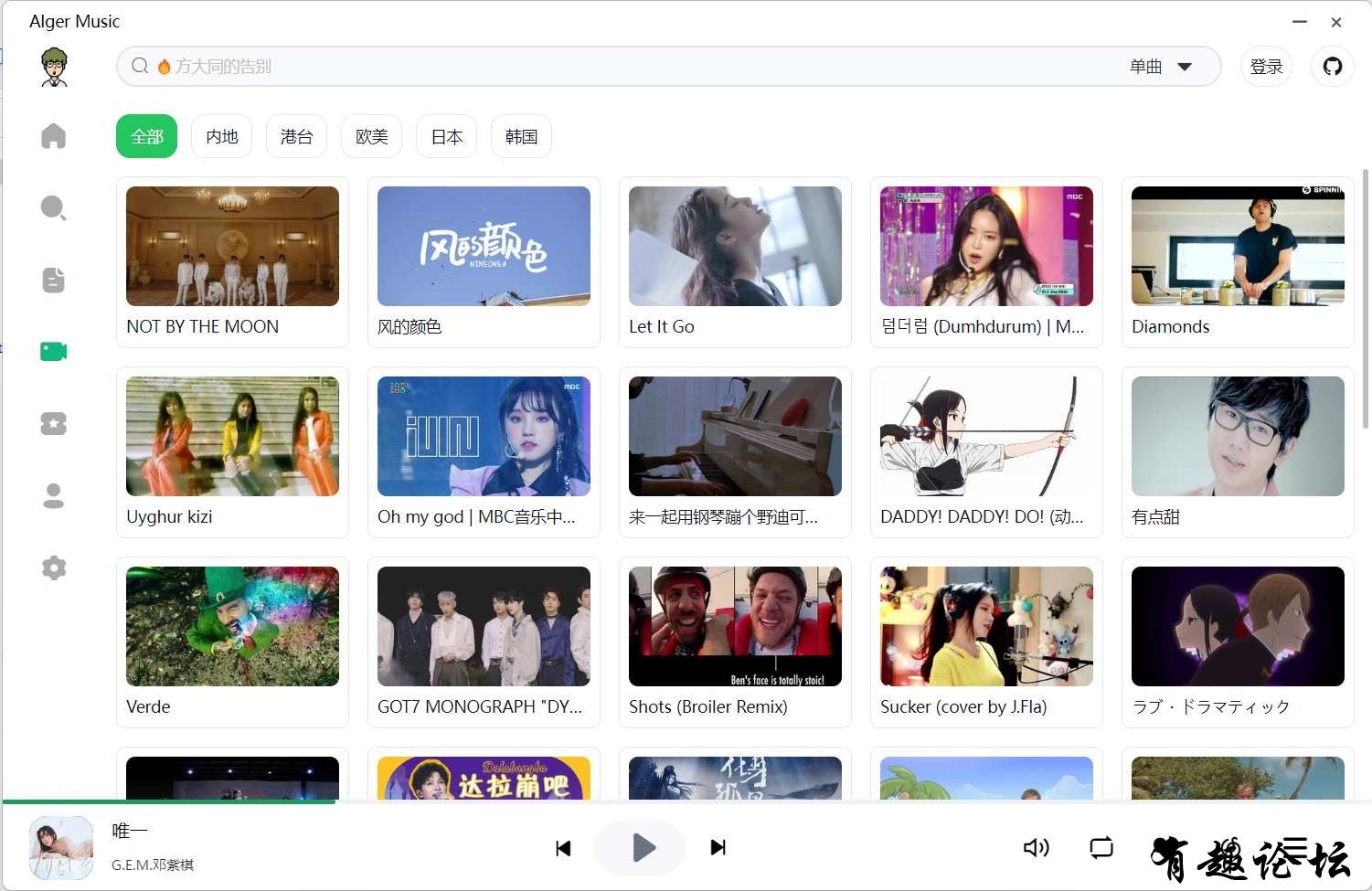Open the piano 来一起用钢琴 video thumbnail

pos(735,436)
